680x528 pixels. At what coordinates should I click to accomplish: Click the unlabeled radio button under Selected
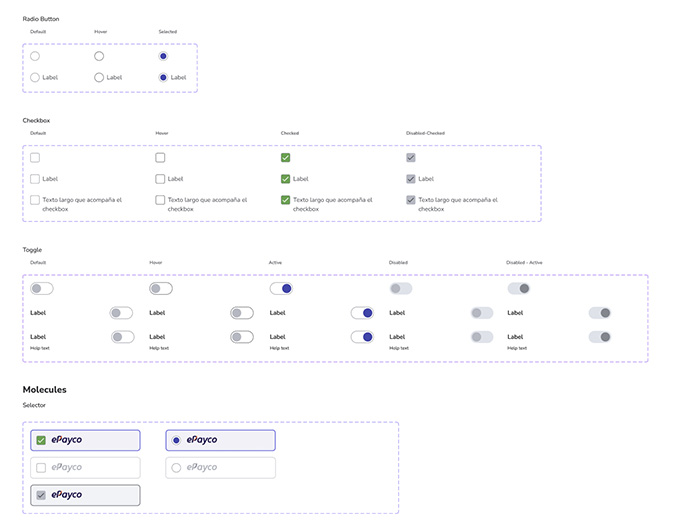coord(163,56)
